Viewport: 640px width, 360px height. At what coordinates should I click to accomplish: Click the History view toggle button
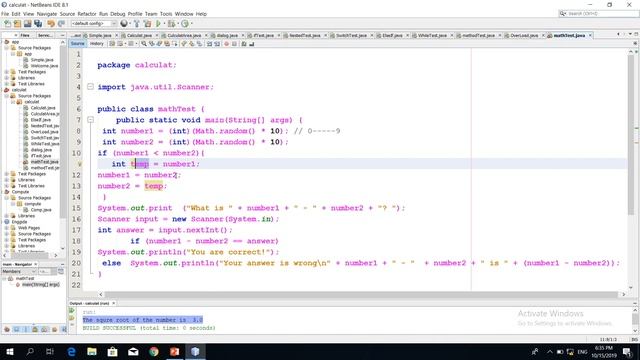97,44
